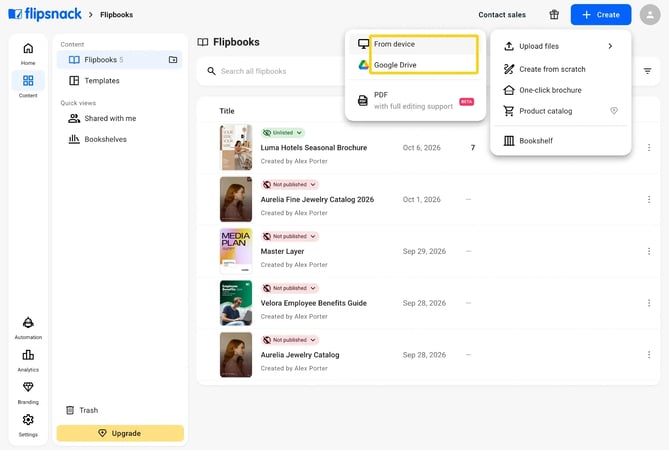Choose Create from scratch
This screenshot has height=450, width=669.
click(x=560, y=69)
